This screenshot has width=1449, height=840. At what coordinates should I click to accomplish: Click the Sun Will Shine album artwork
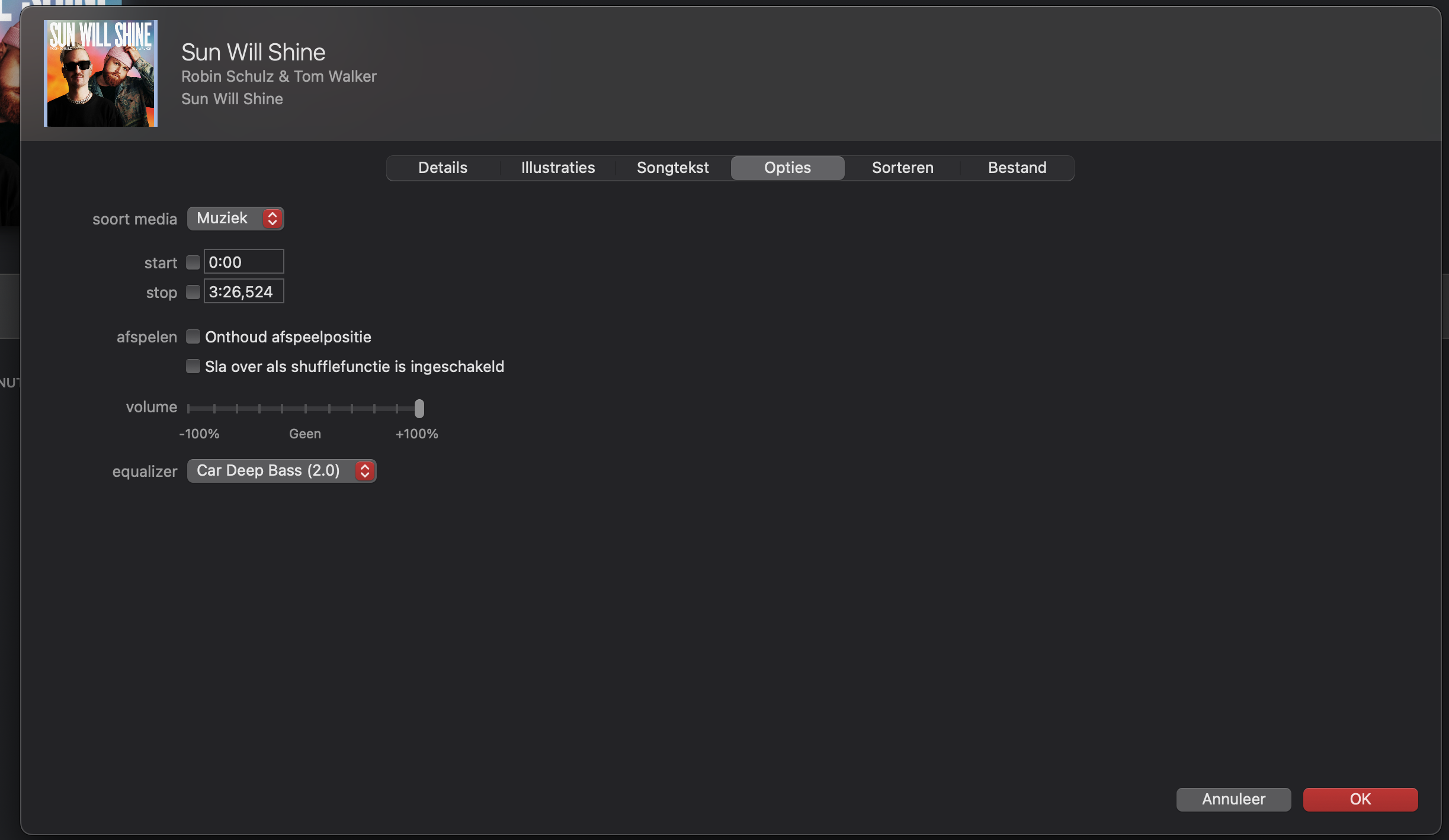100,73
